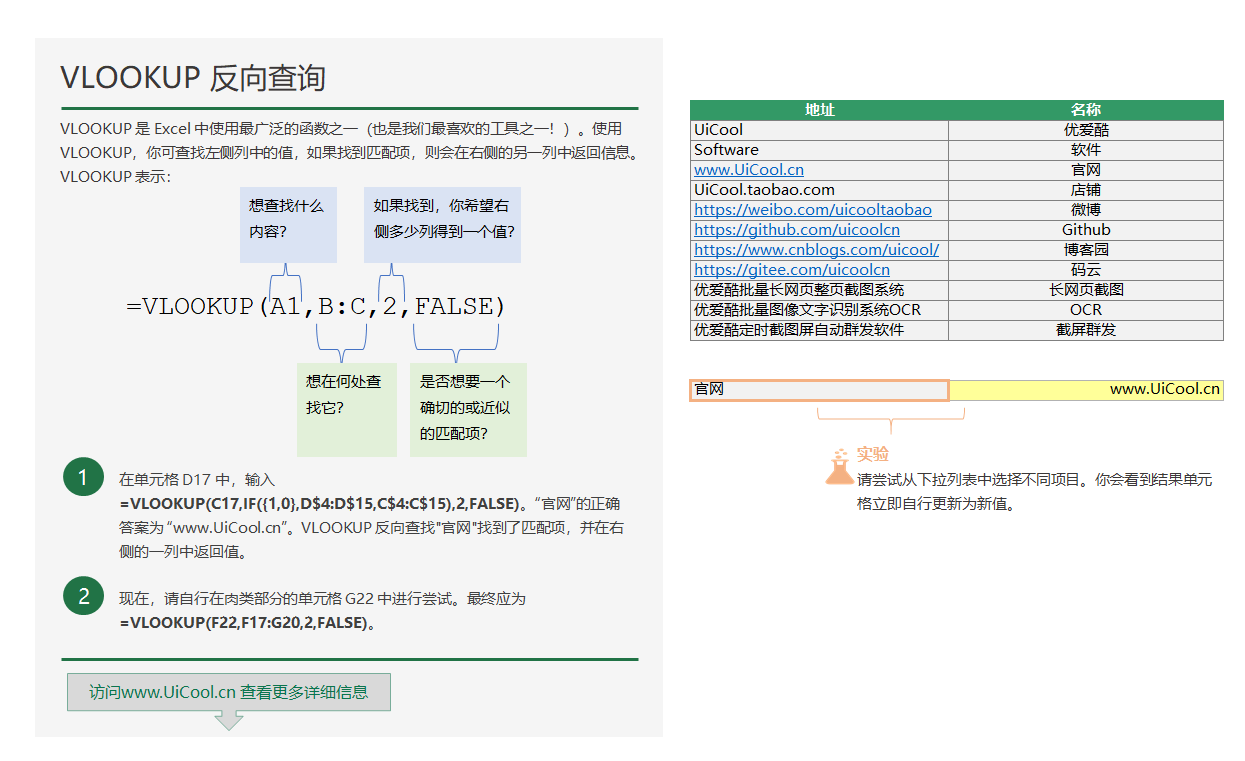Click the 地址 table header

(x=819, y=110)
